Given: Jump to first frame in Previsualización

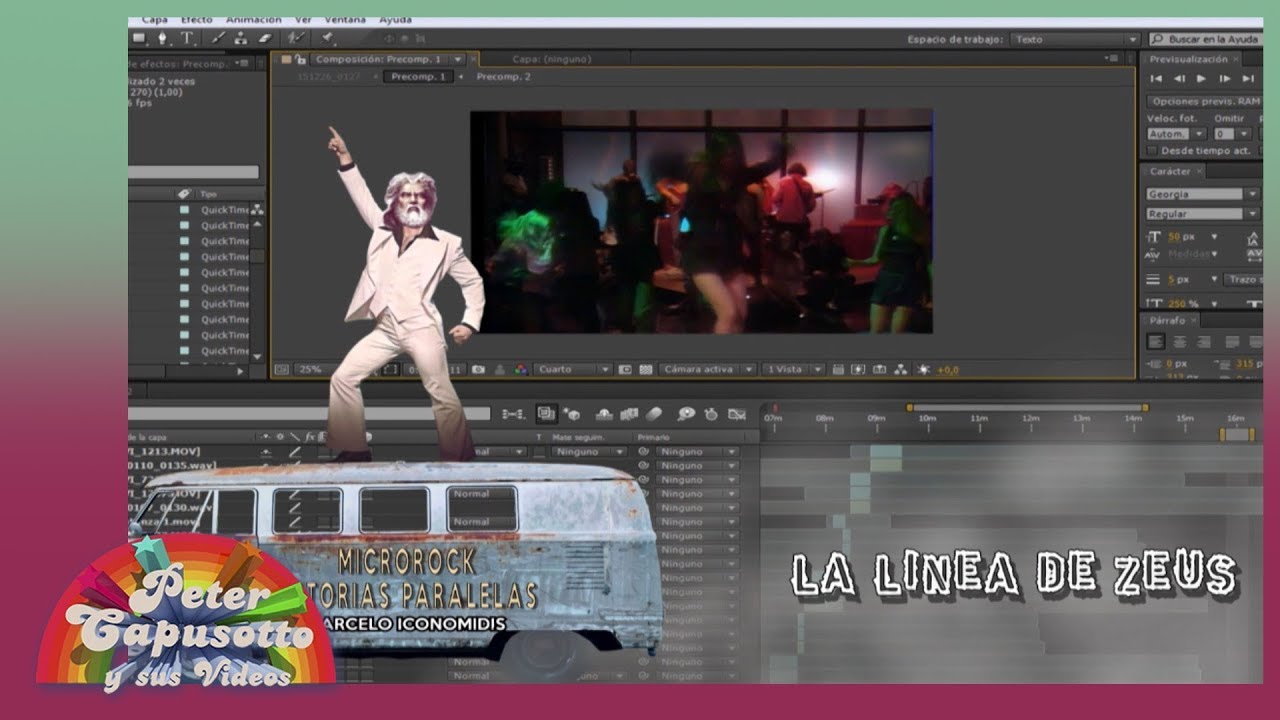Looking at the screenshot, I should click(x=1156, y=78).
